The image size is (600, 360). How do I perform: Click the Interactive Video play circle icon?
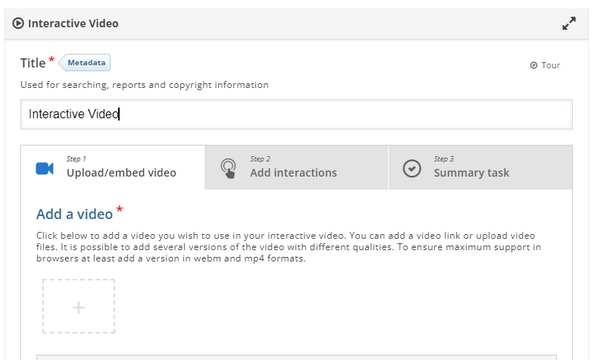[x=18, y=23]
